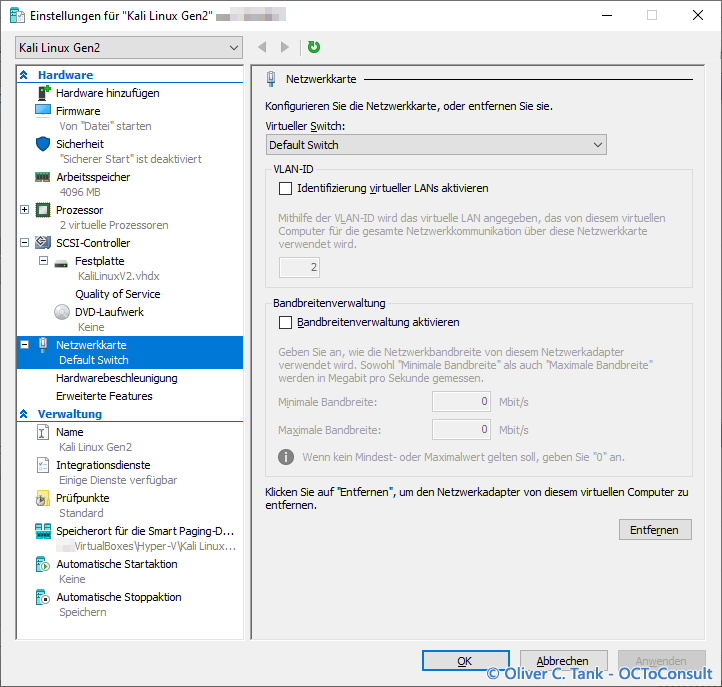Image resolution: width=722 pixels, height=687 pixels.
Task: Click the forward navigation arrow
Action: pyautogui.click(x=285, y=47)
